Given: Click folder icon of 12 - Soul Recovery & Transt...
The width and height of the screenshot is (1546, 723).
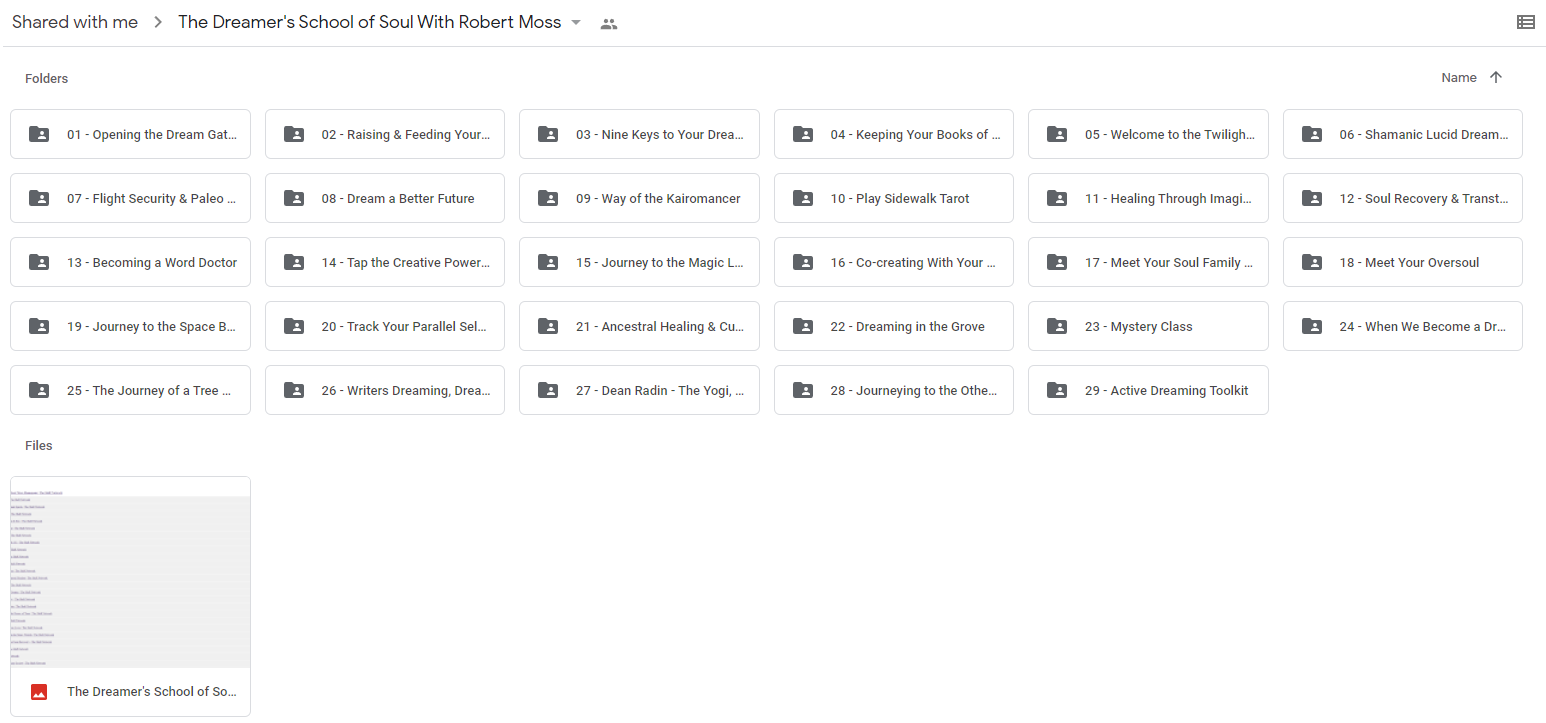Looking at the screenshot, I should (1312, 198).
